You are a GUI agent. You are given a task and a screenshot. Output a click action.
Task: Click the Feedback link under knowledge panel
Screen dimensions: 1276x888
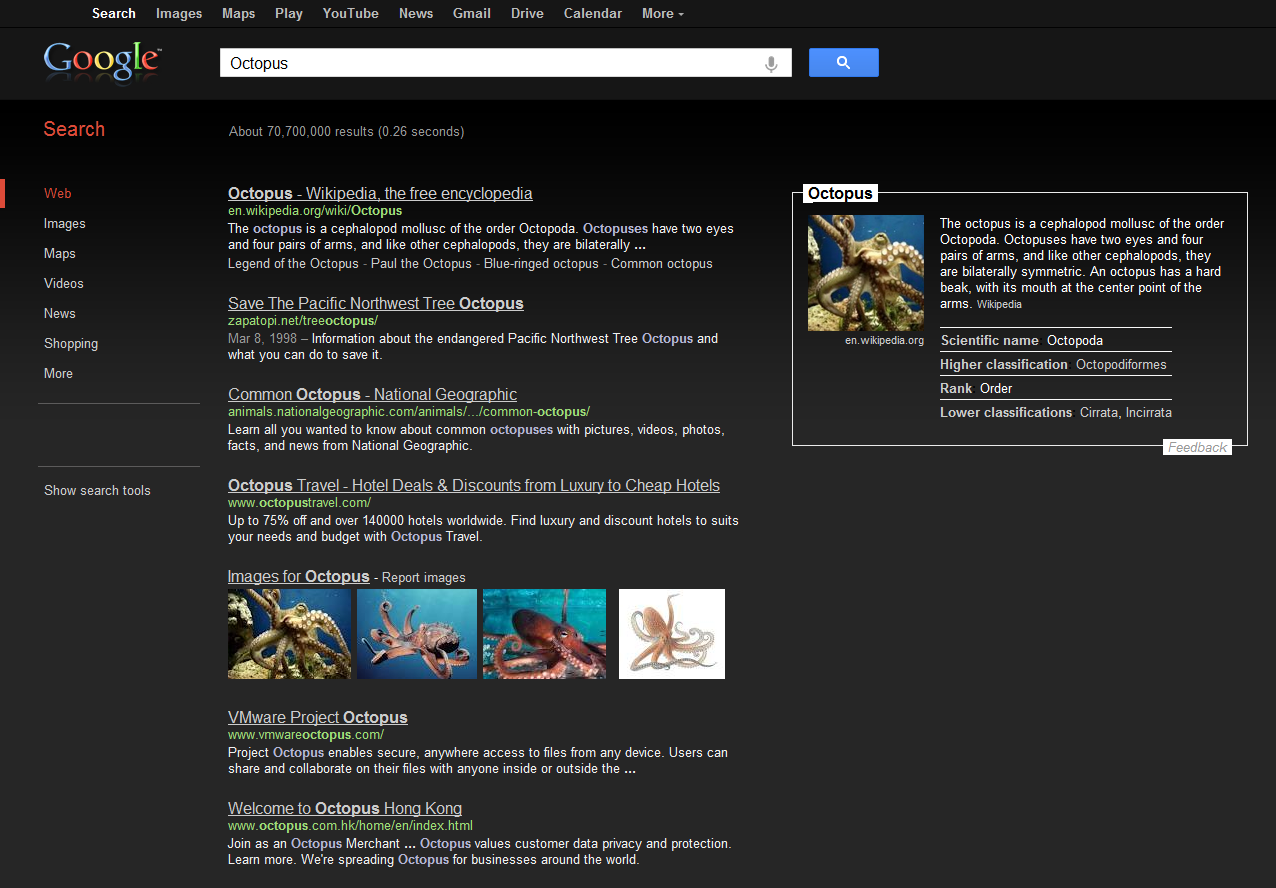(1197, 447)
